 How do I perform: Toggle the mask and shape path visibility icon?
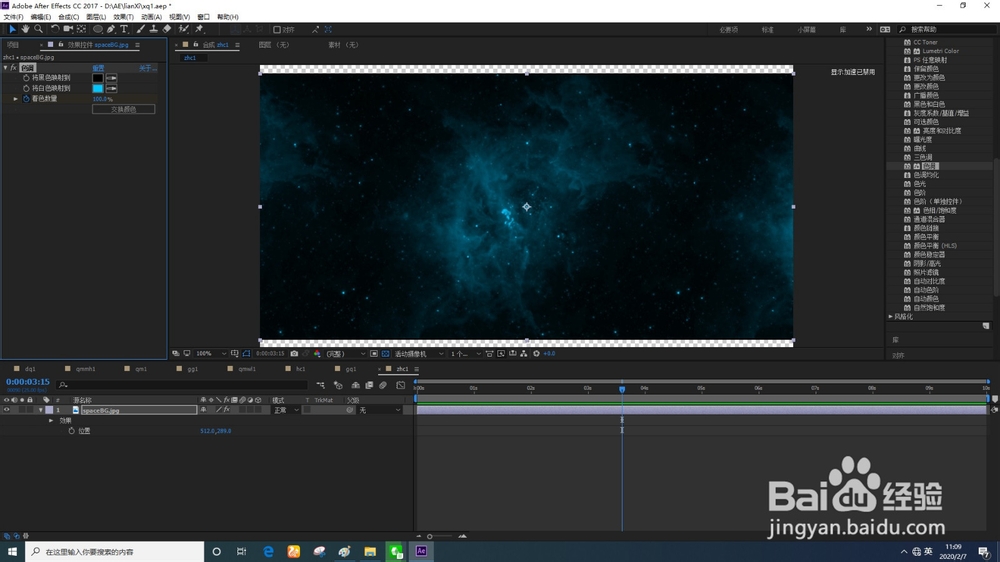[246, 353]
